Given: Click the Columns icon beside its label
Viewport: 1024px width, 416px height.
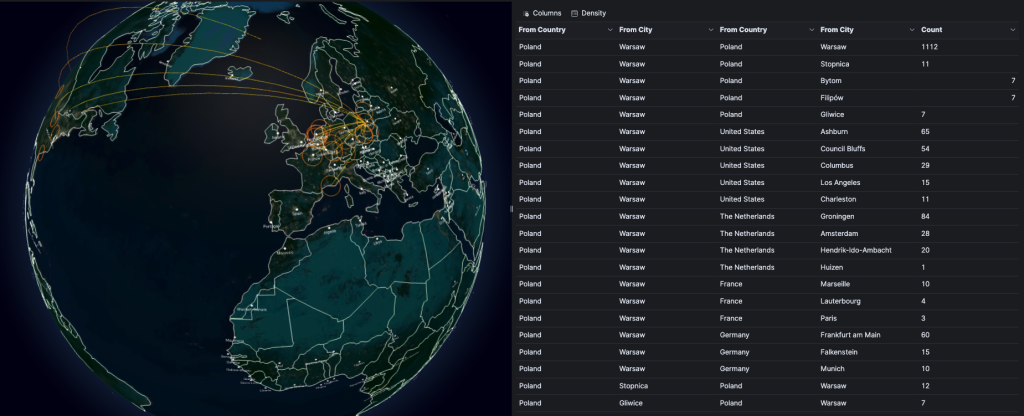Looking at the screenshot, I should (526, 14).
